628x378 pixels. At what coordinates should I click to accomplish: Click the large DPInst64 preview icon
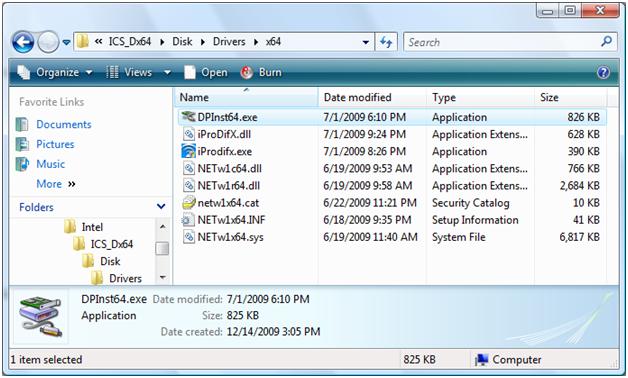tap(40, 316)
